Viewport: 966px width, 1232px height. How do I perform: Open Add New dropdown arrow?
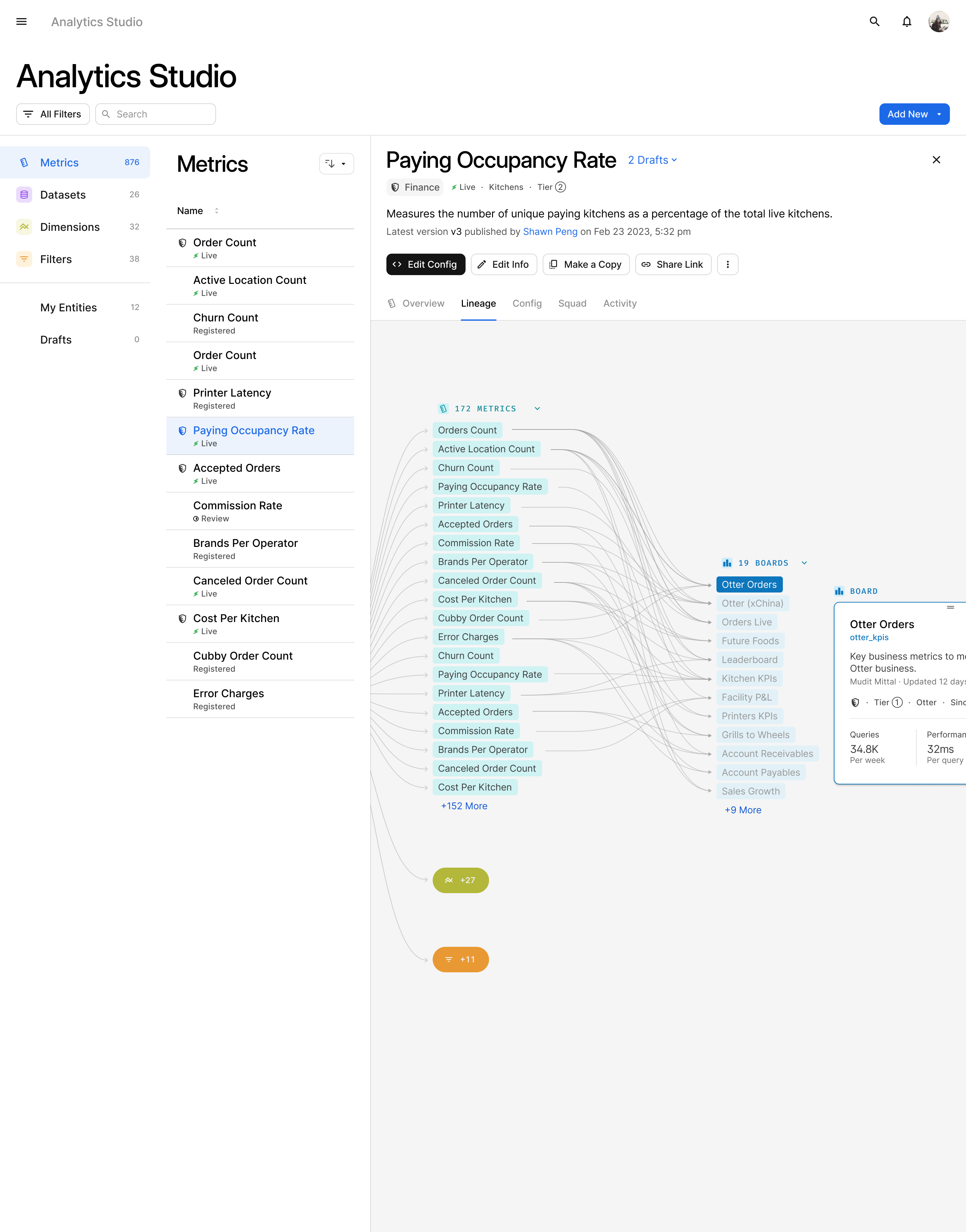click(940, 114)
